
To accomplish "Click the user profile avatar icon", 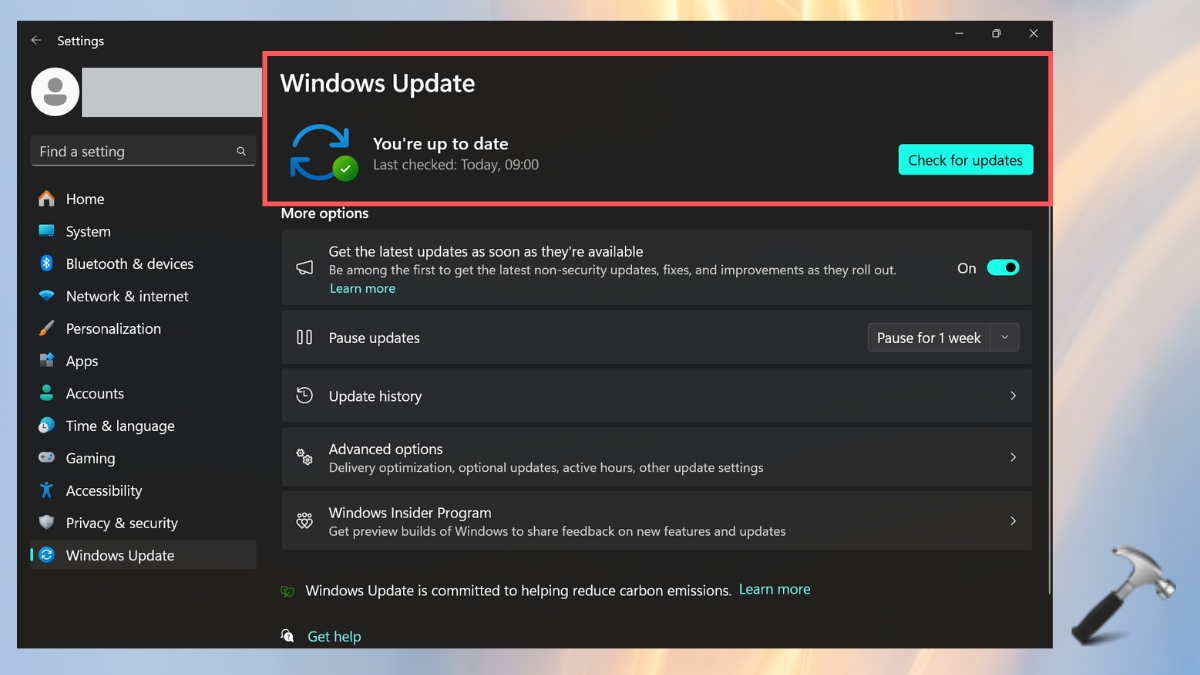I will (55, 92).
